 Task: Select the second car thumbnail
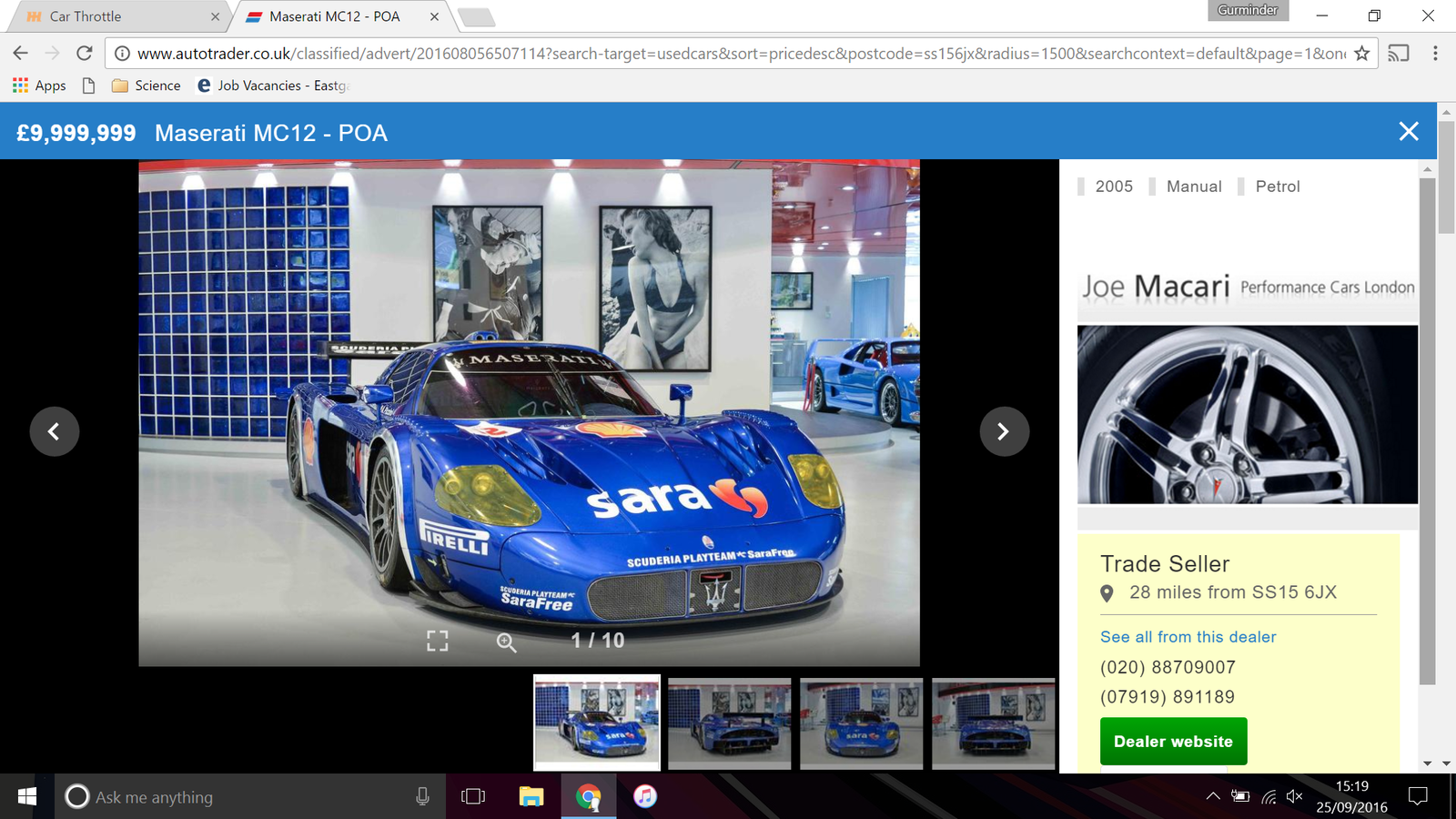729,723
